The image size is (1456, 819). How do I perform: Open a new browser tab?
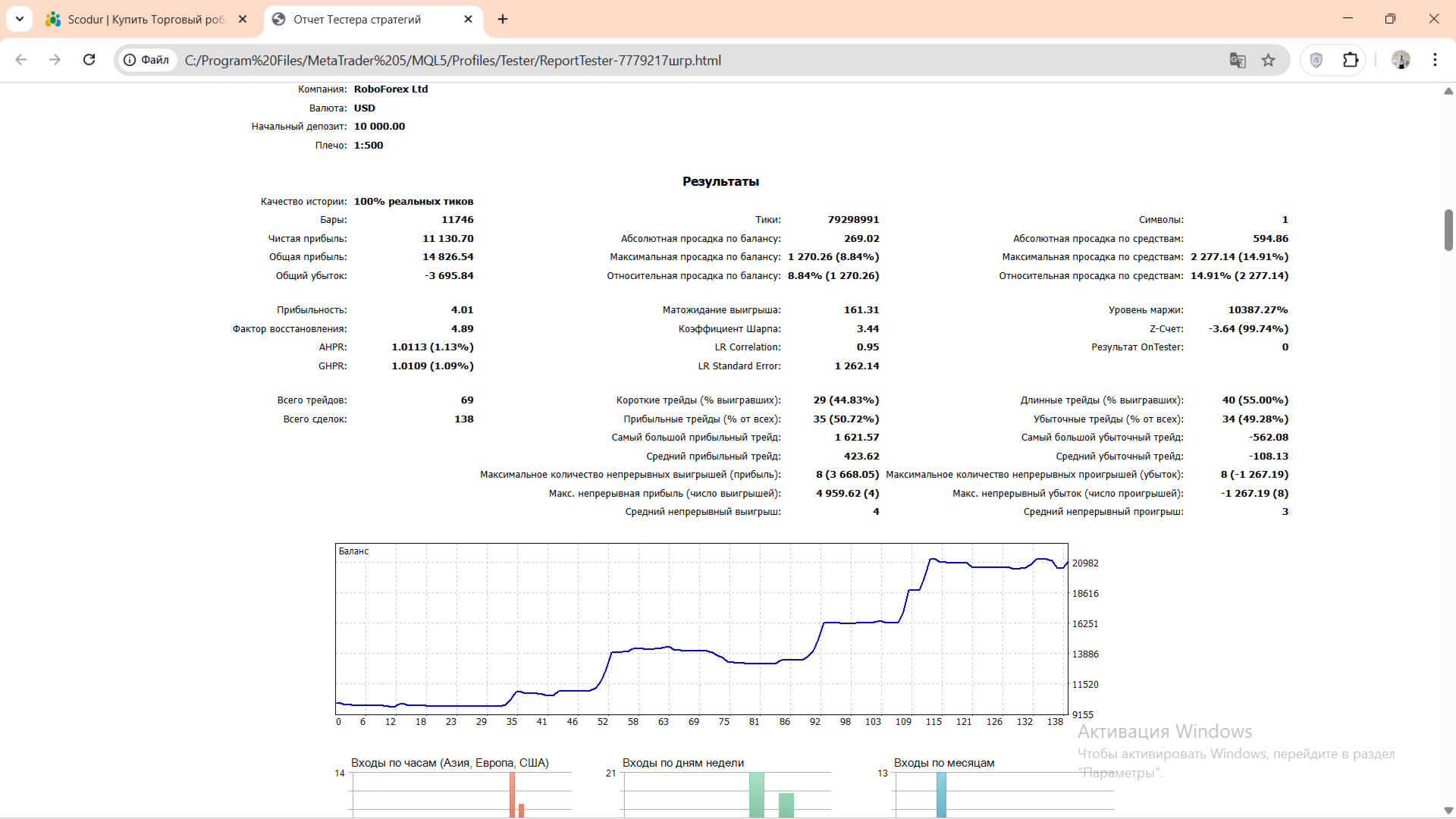point(503,19)
